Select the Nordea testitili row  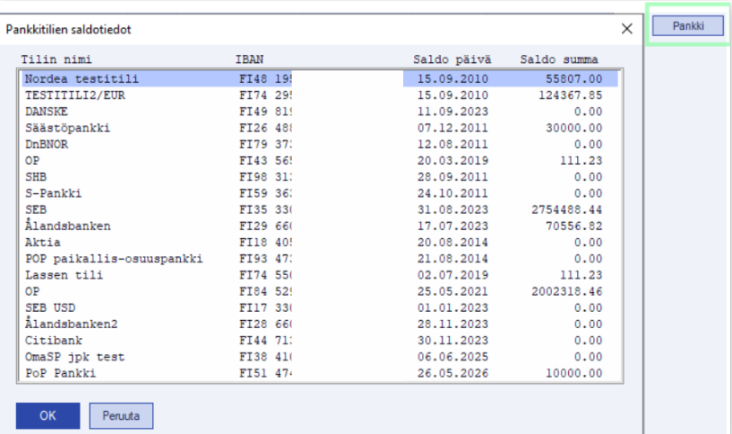(x=320, y=78)
